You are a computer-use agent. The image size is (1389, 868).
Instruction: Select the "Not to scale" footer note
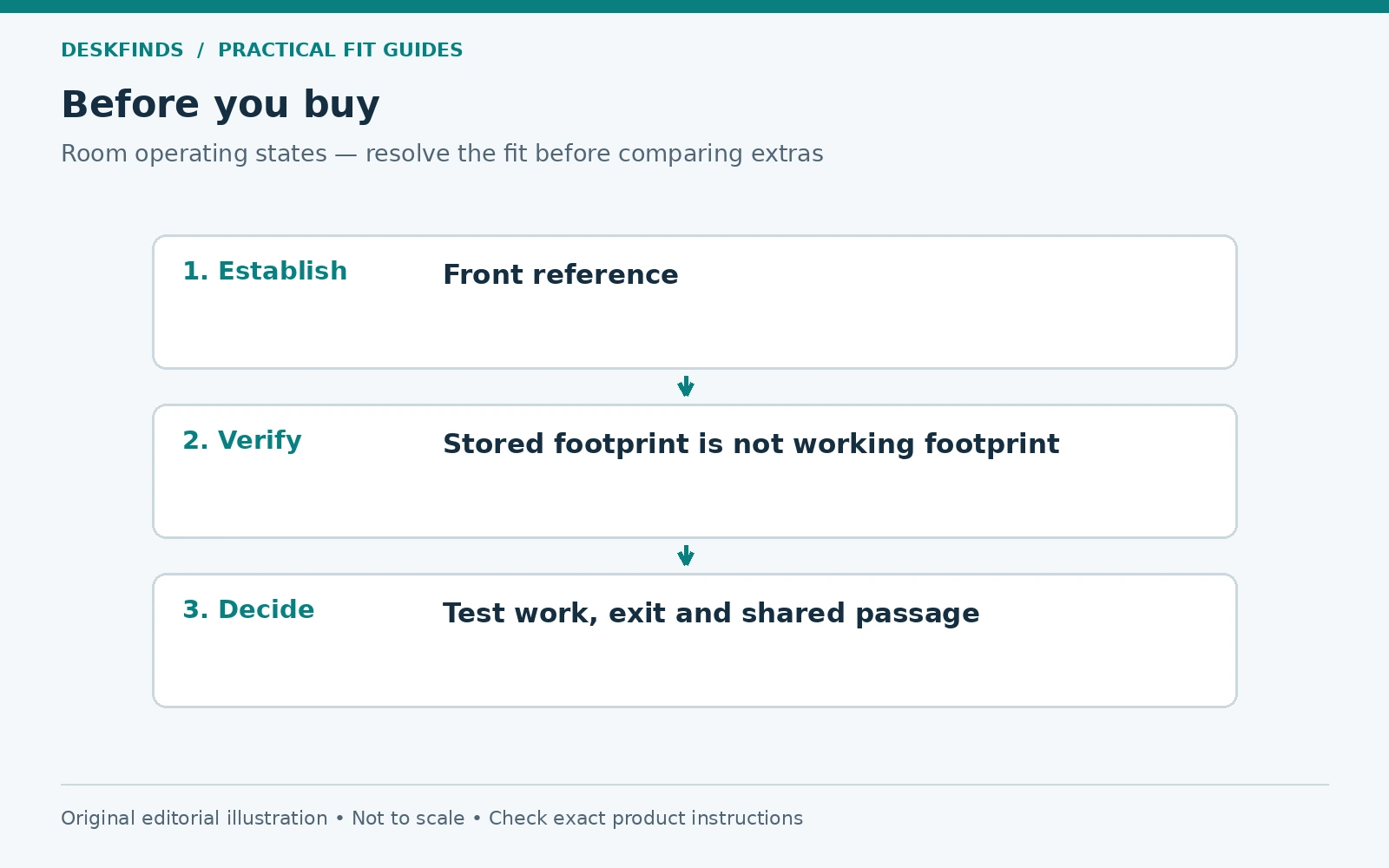[x=408, y=819]
